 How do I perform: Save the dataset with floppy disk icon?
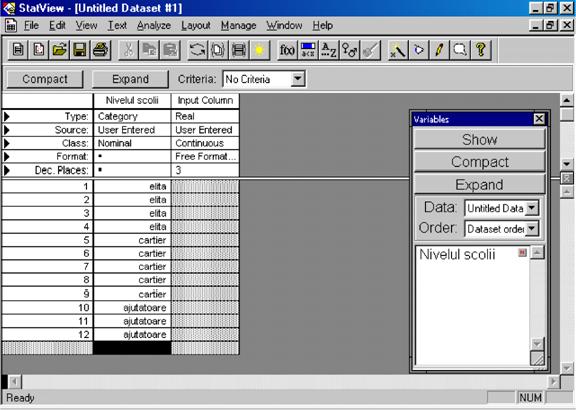pos(80,50)
